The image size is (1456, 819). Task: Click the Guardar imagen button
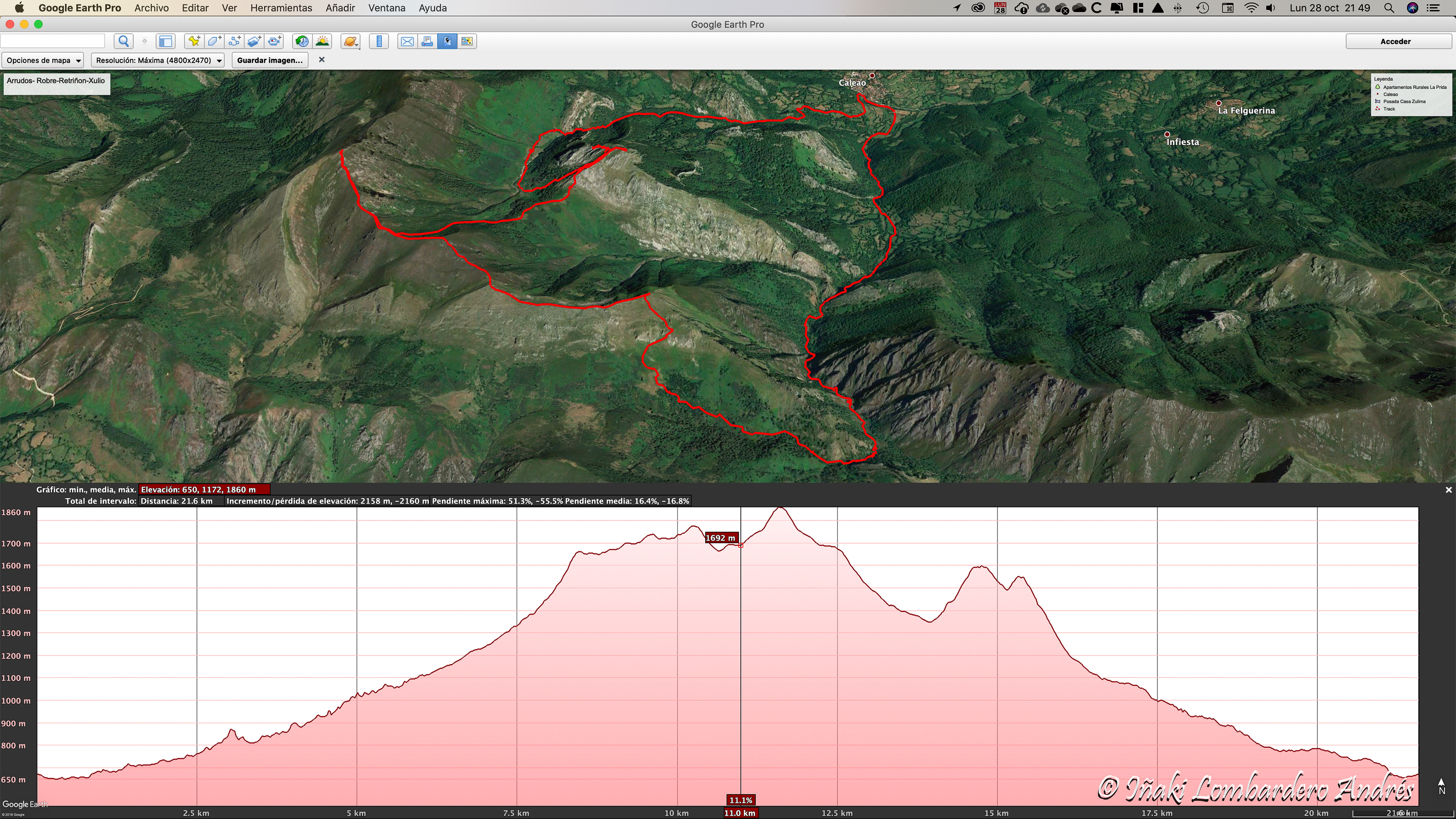(270, 60)
